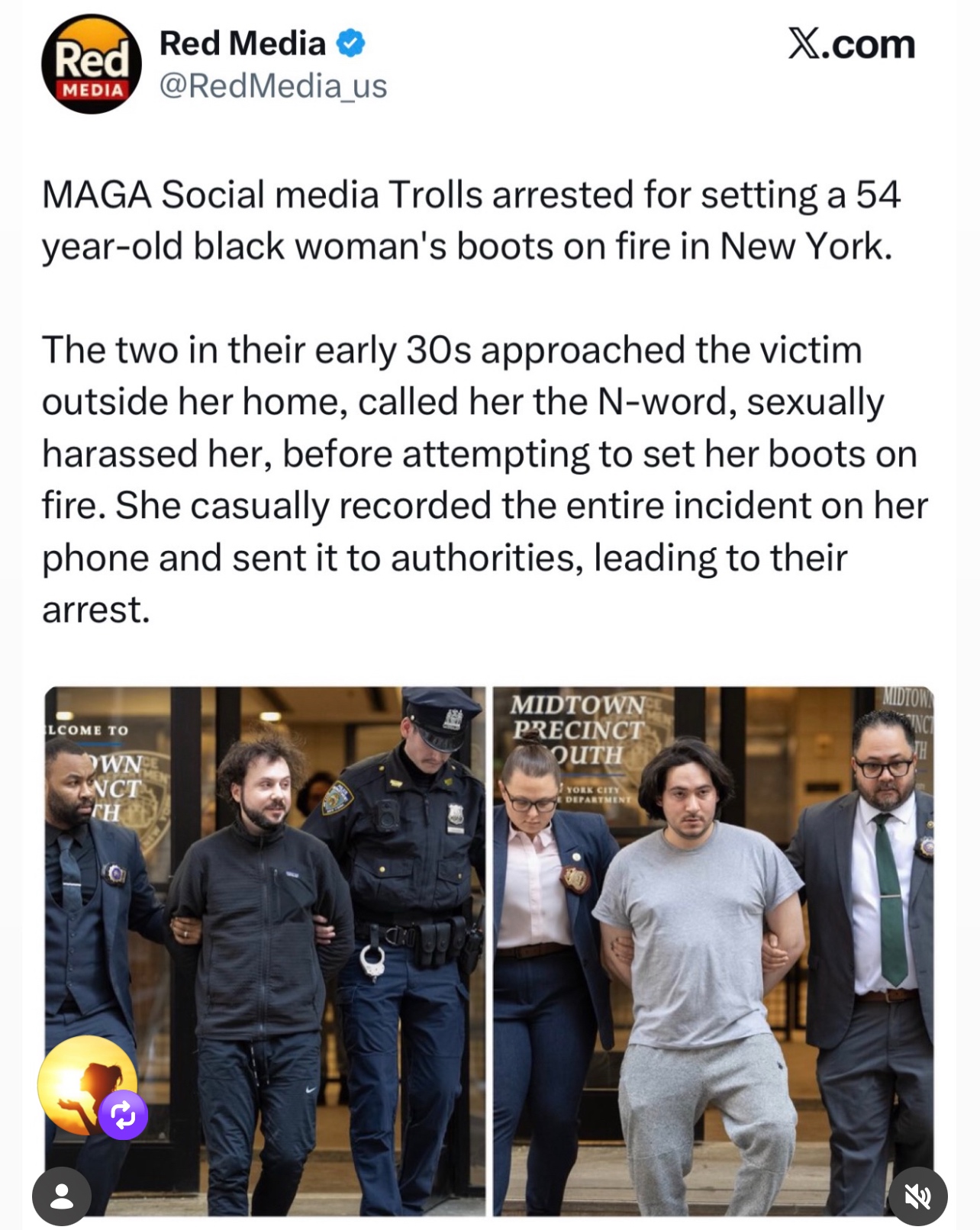Click the blue verified badge
The width and height of the screenshot is (980, 1230).
tap(350, 44)
